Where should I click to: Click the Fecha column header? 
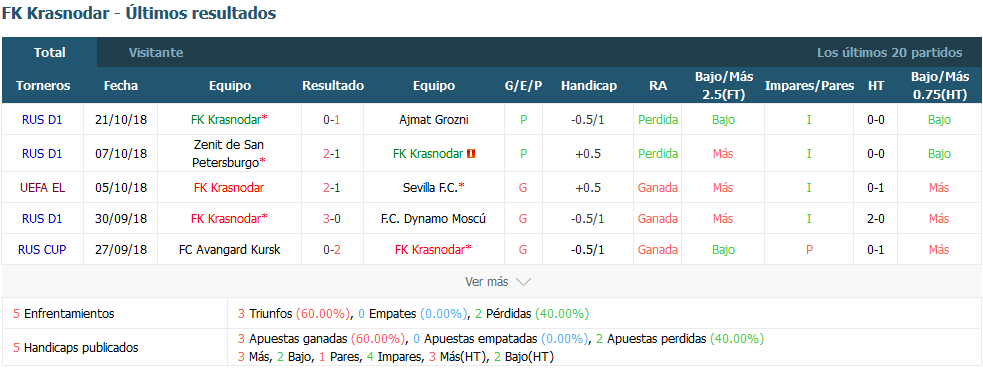pyautogui.click(x=120, y=86)
